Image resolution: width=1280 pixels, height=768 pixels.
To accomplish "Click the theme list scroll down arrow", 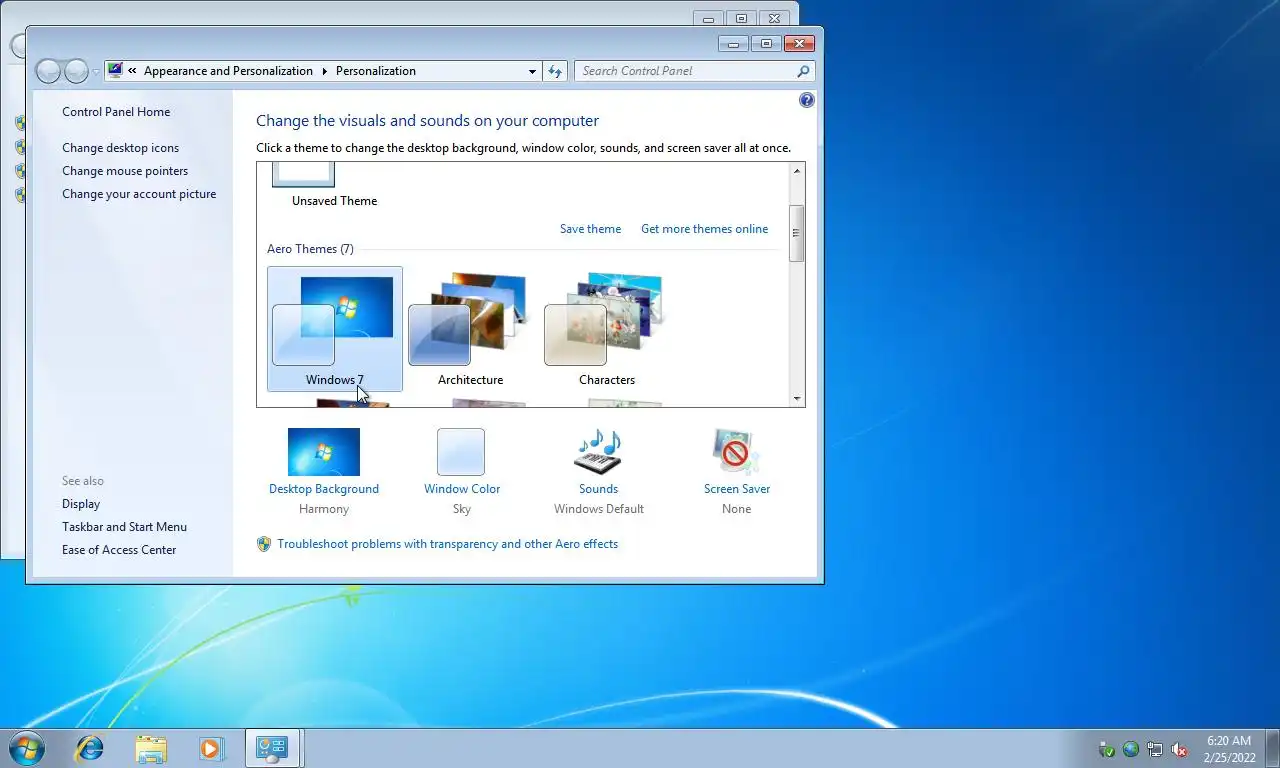I will coord(797,398).
